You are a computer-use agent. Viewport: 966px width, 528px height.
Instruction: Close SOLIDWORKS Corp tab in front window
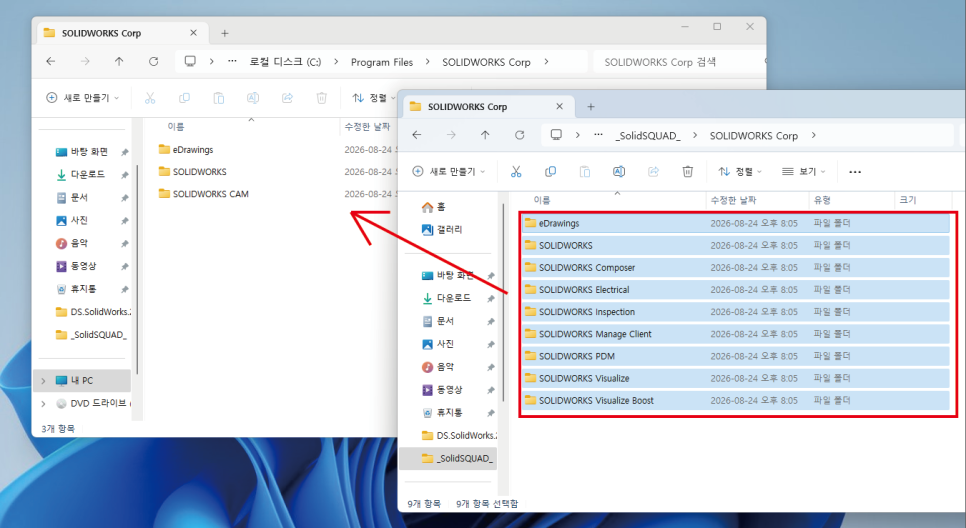coord(559,107)
